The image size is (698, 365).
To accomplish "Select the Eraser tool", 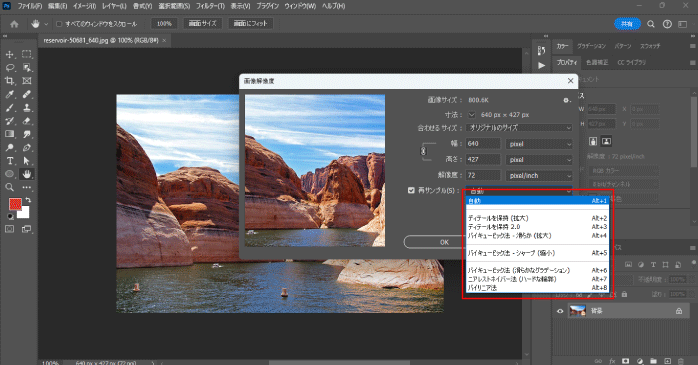I will pyautogui.click(x=27, y=121).
